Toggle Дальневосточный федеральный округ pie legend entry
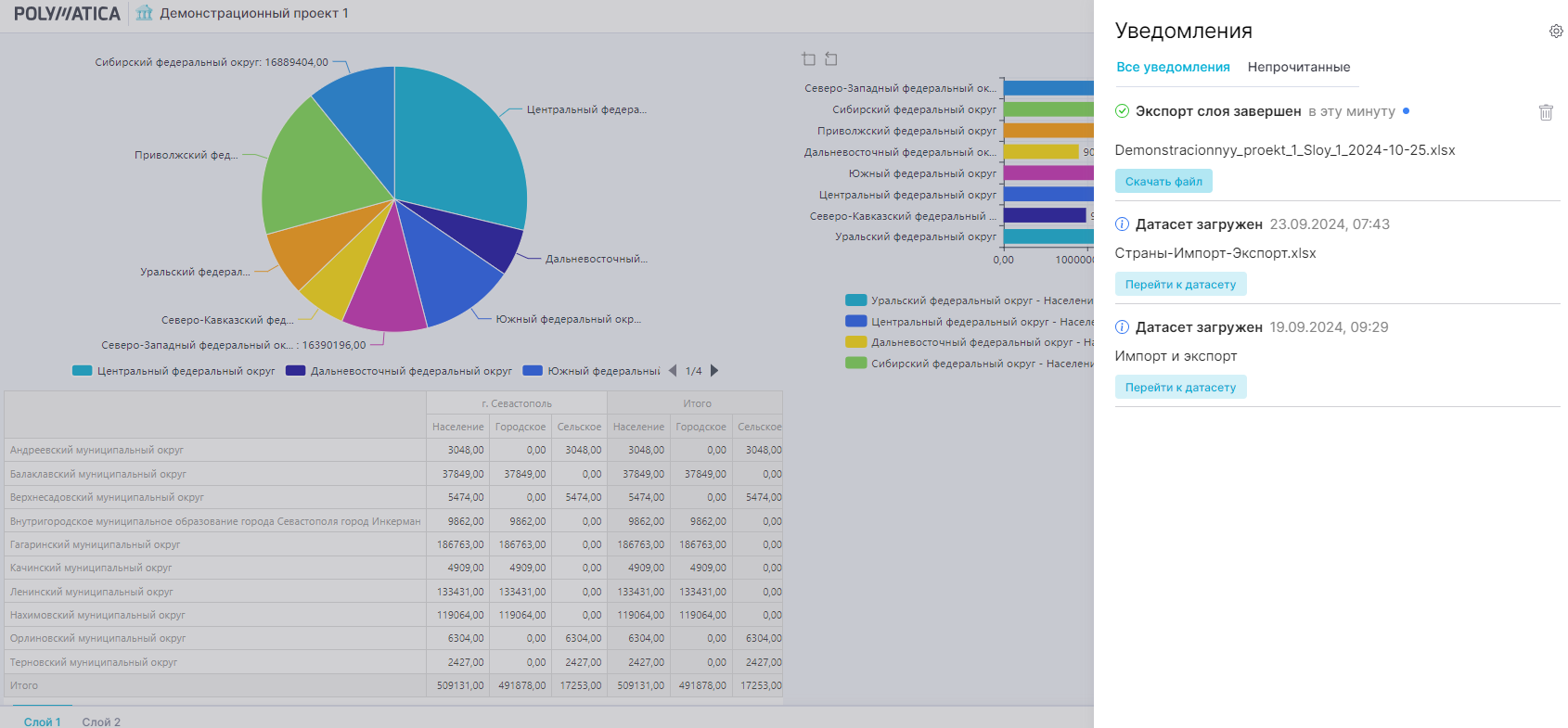 point(399,371)
